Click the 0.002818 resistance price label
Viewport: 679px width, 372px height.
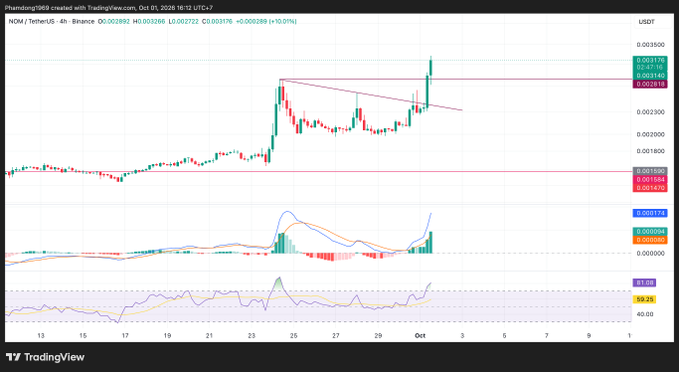point(650,84)
